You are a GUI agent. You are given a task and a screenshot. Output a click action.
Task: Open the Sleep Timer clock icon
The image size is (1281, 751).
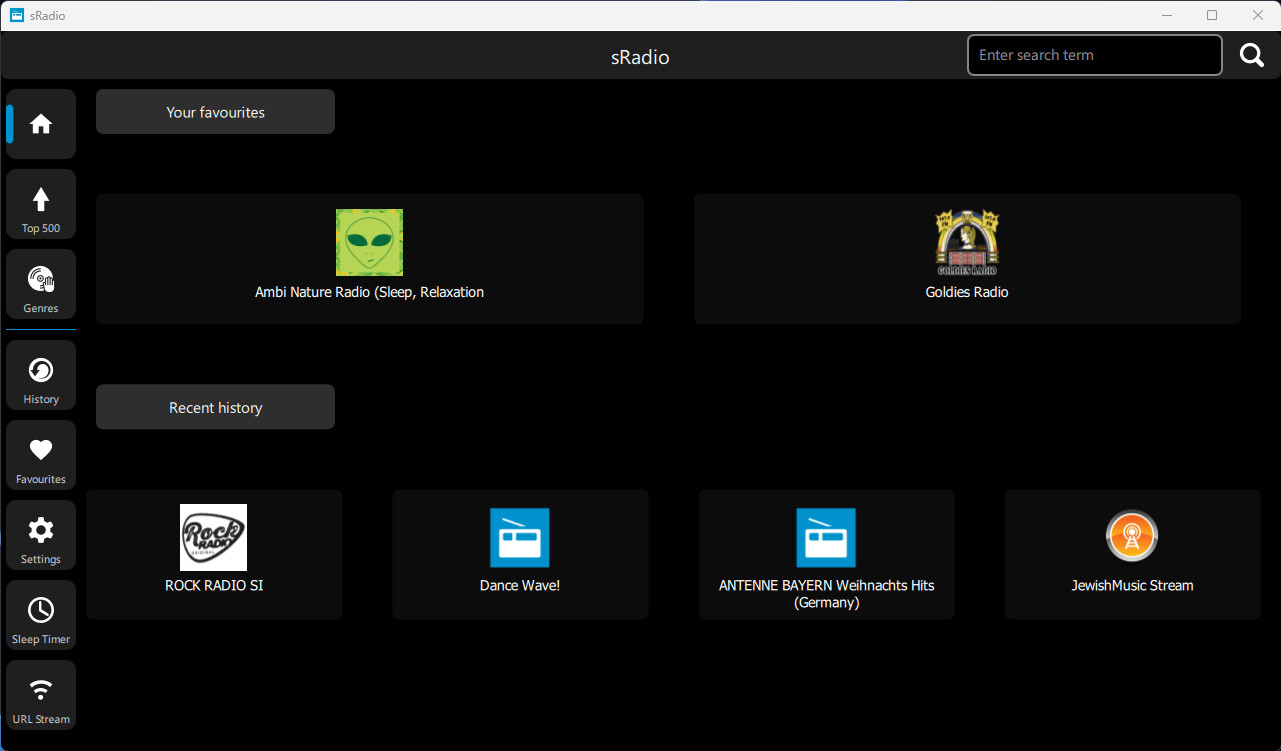[41, 610]
